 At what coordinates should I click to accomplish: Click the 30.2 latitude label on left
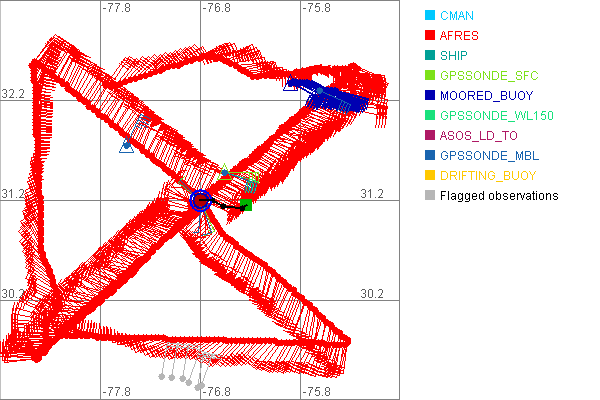click(13, 294)
